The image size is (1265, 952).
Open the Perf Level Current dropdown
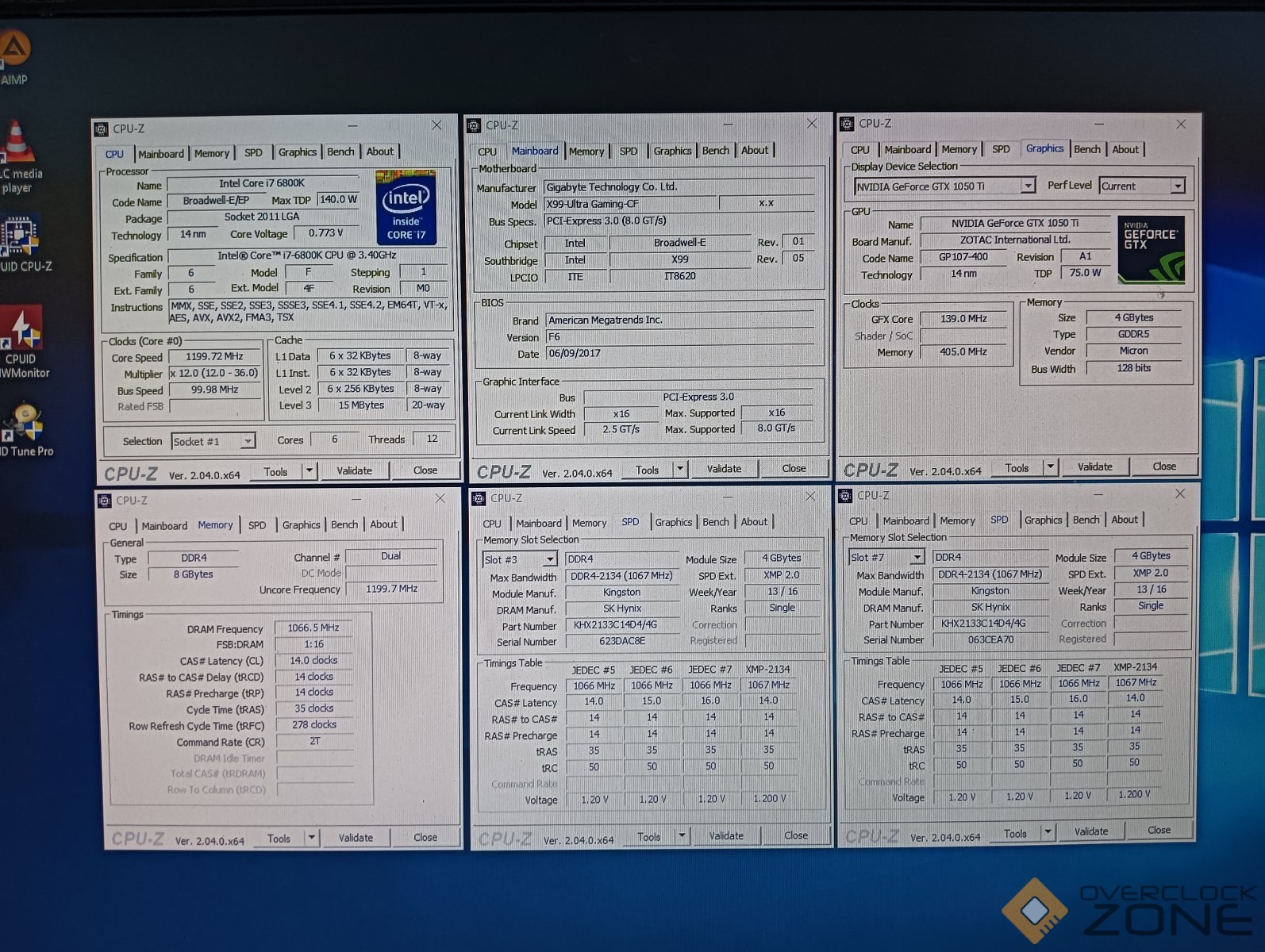pyautogui.click(x=1177, y=186)
